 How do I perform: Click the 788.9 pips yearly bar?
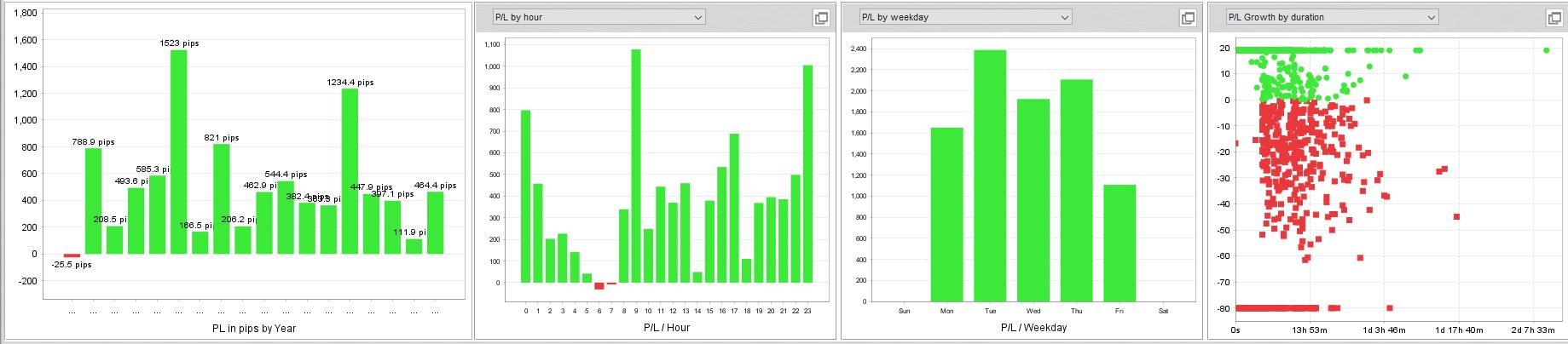pyautogui.click(x=93, y=201)
